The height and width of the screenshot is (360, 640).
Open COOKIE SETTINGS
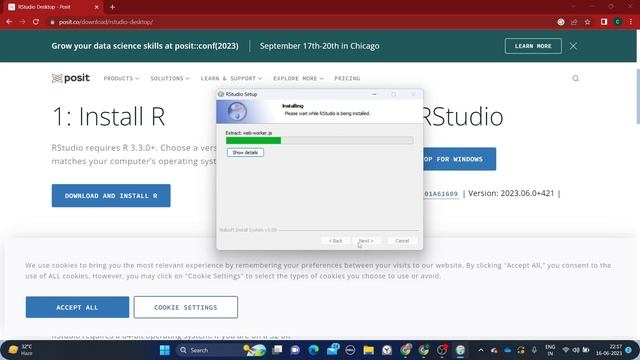point(186,307)
